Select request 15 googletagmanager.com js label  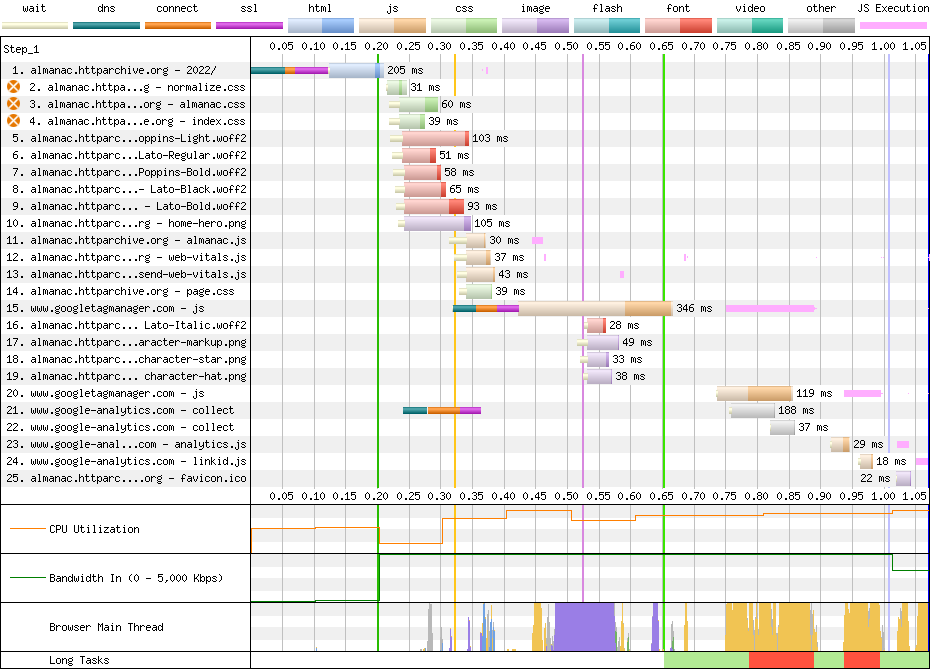click(x=105, y=308)
